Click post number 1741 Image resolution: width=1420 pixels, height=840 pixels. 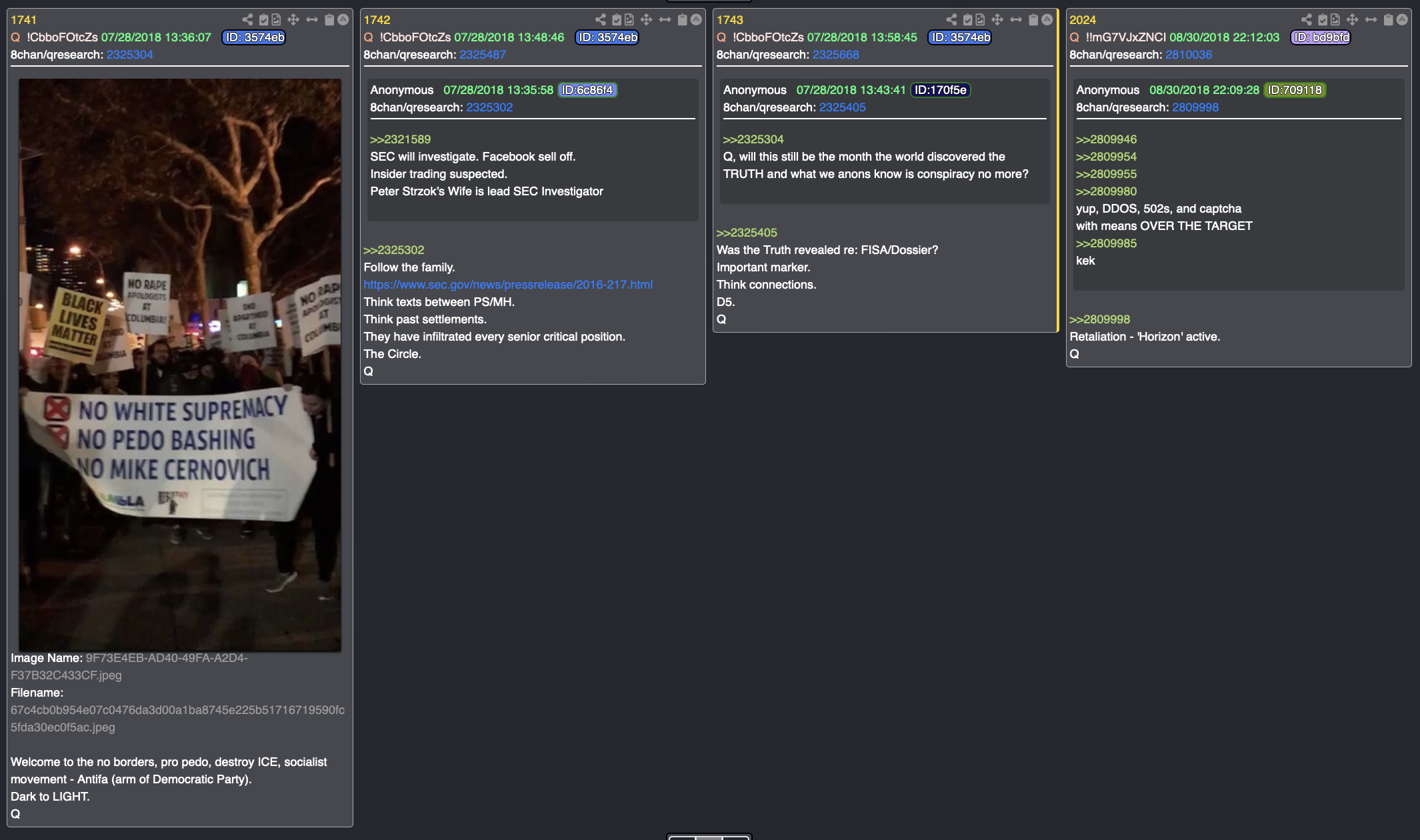tap(24, 20)
